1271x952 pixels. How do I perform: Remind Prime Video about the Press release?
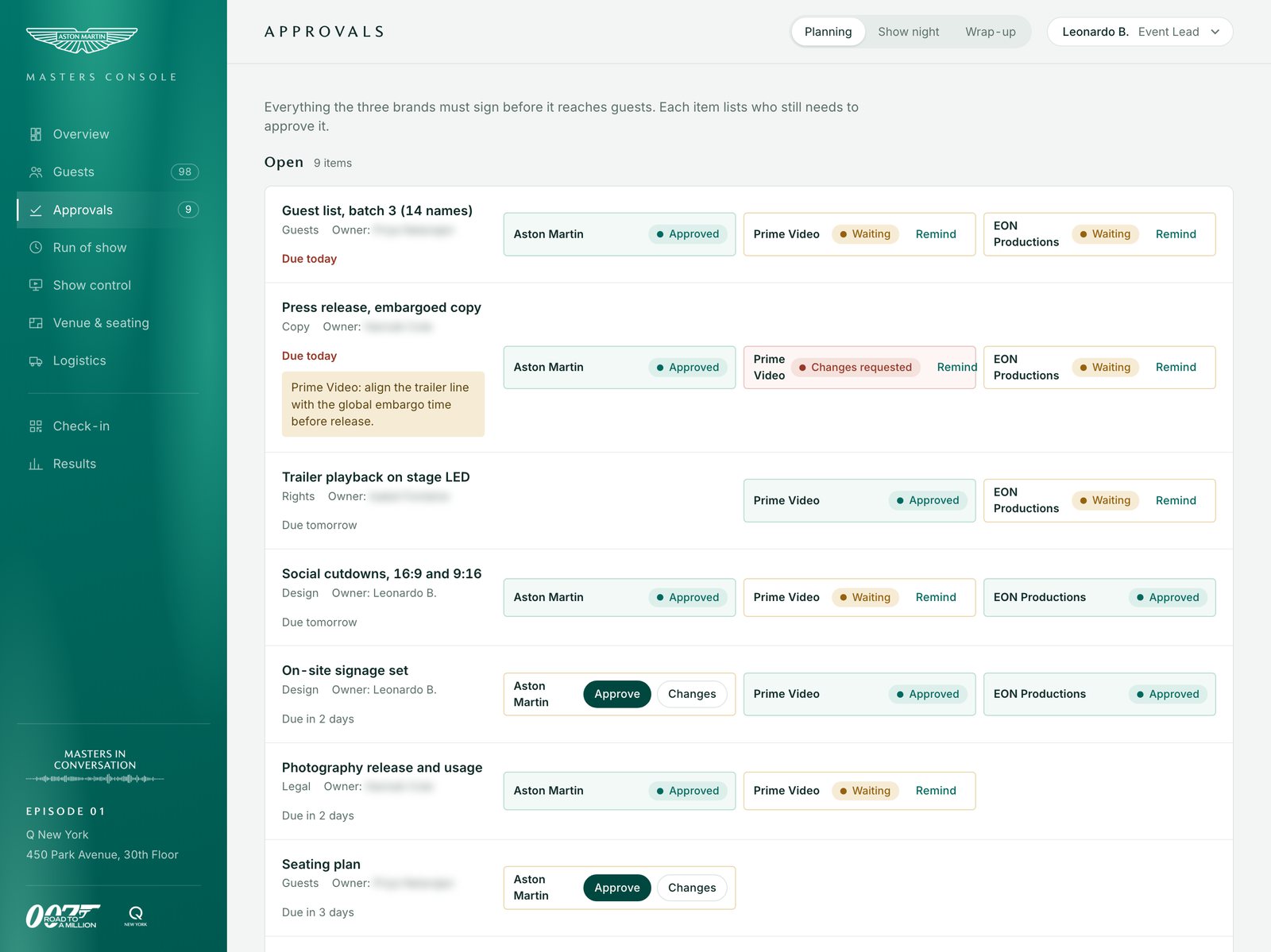pos(956,367)
